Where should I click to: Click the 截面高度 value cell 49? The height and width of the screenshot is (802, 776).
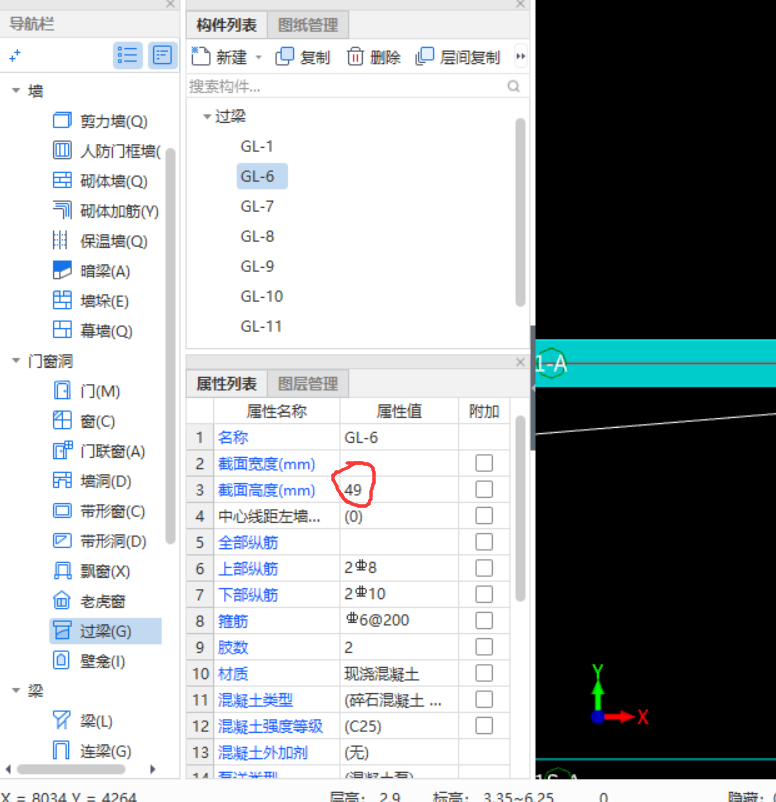click(x=399, y=490)
